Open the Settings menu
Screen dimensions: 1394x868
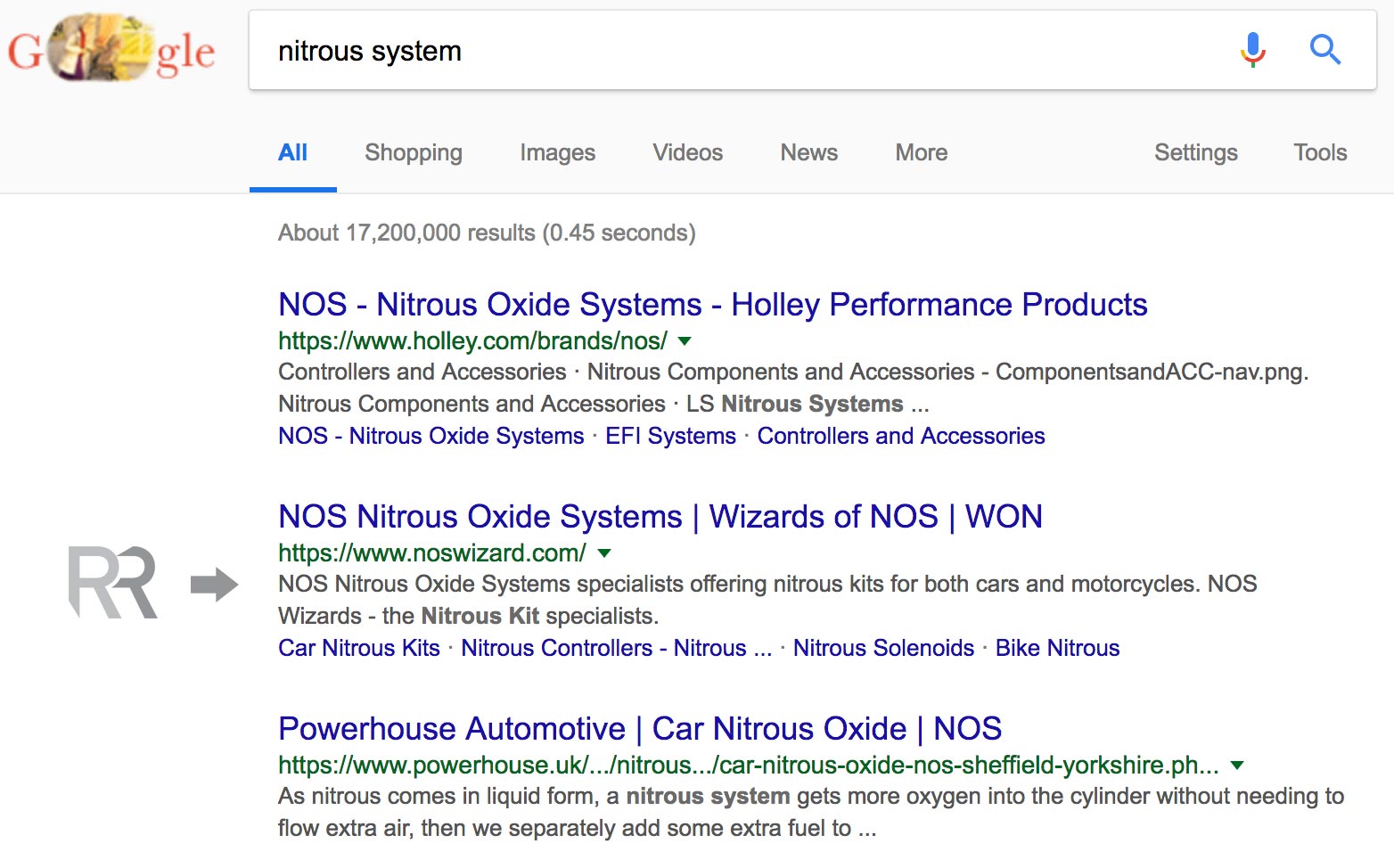1195,152
